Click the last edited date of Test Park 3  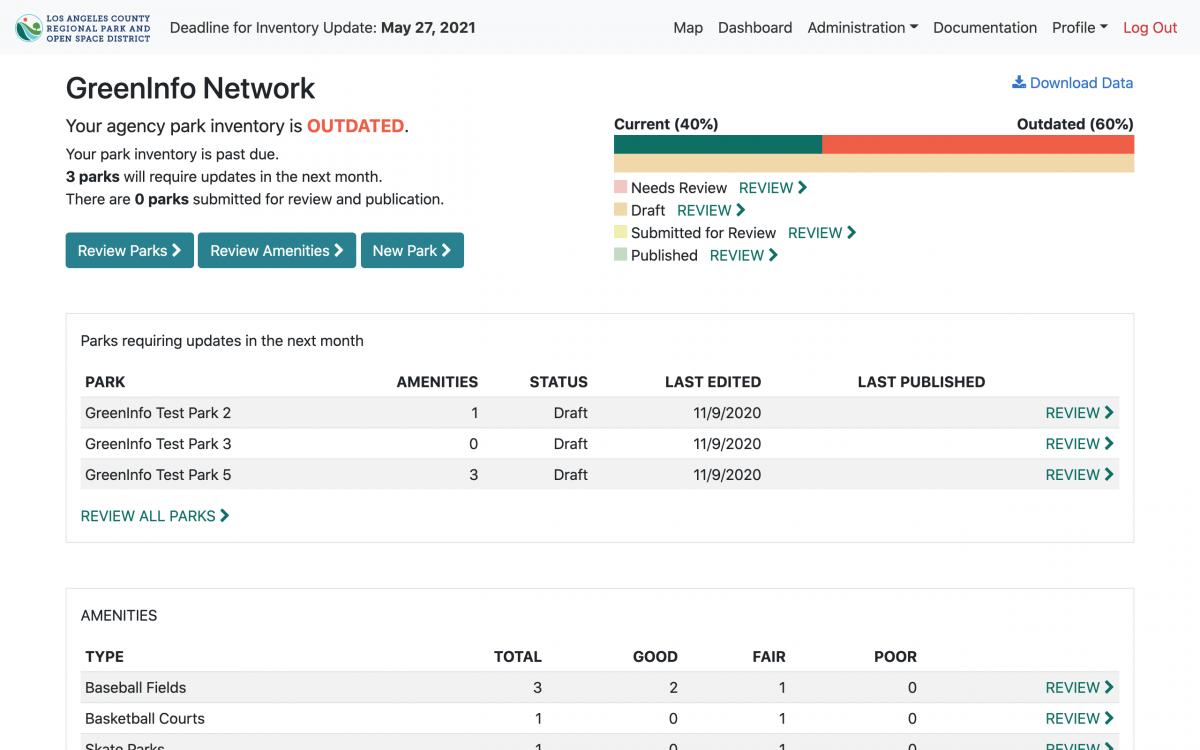(x=727, y=444)
